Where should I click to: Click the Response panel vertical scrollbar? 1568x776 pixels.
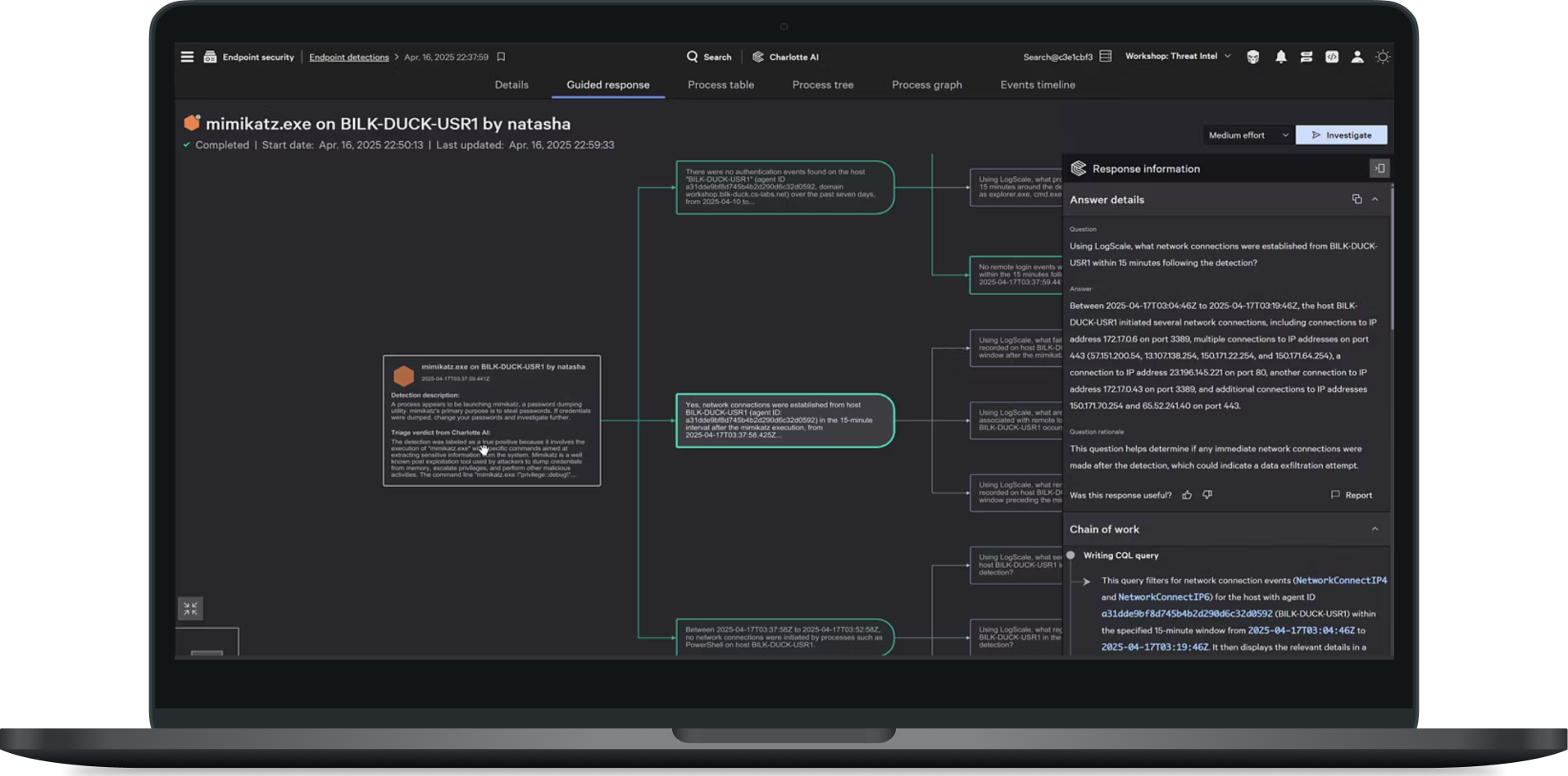coord(1392,258)
